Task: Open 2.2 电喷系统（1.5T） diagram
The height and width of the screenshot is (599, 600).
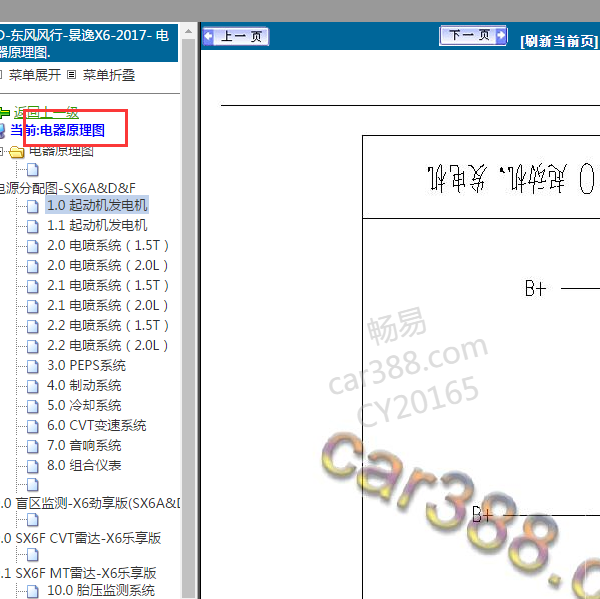Action: click(108, 325)
